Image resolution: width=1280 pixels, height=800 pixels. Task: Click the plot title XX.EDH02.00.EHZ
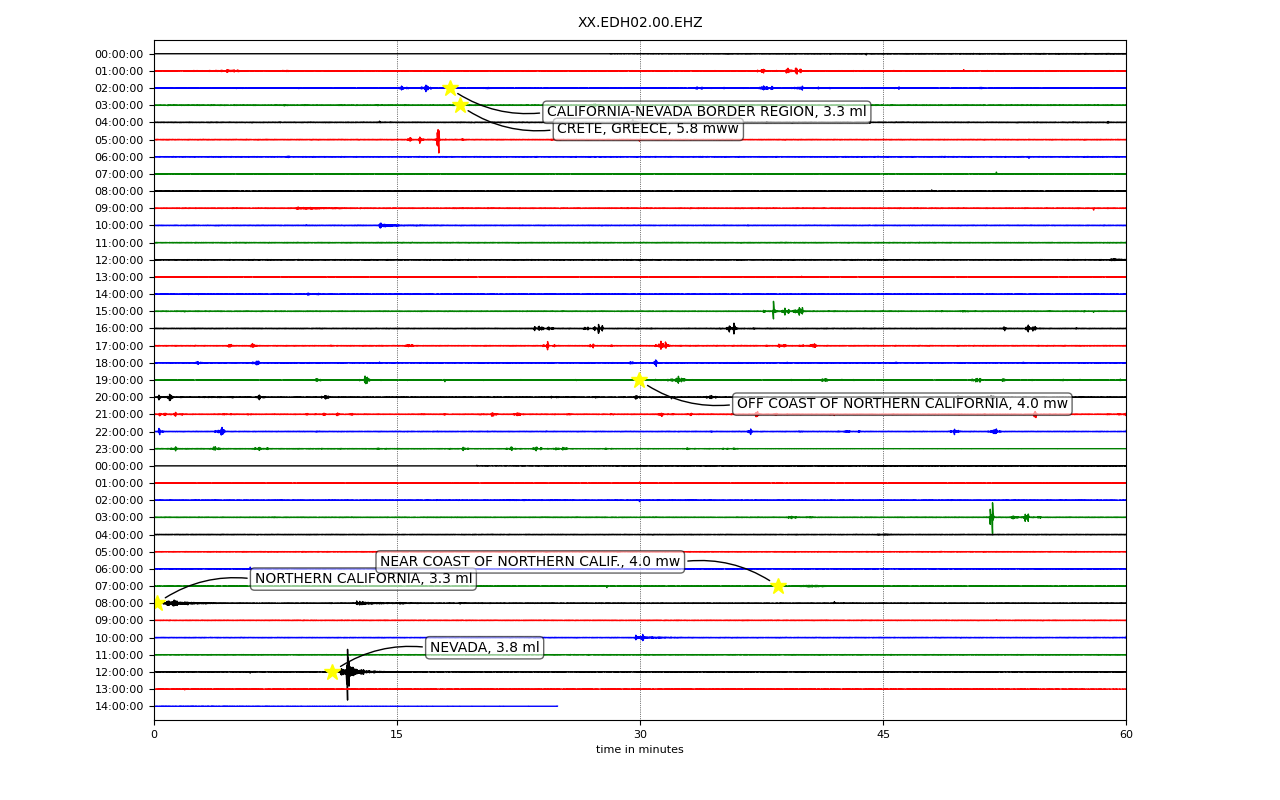point(640,22)
